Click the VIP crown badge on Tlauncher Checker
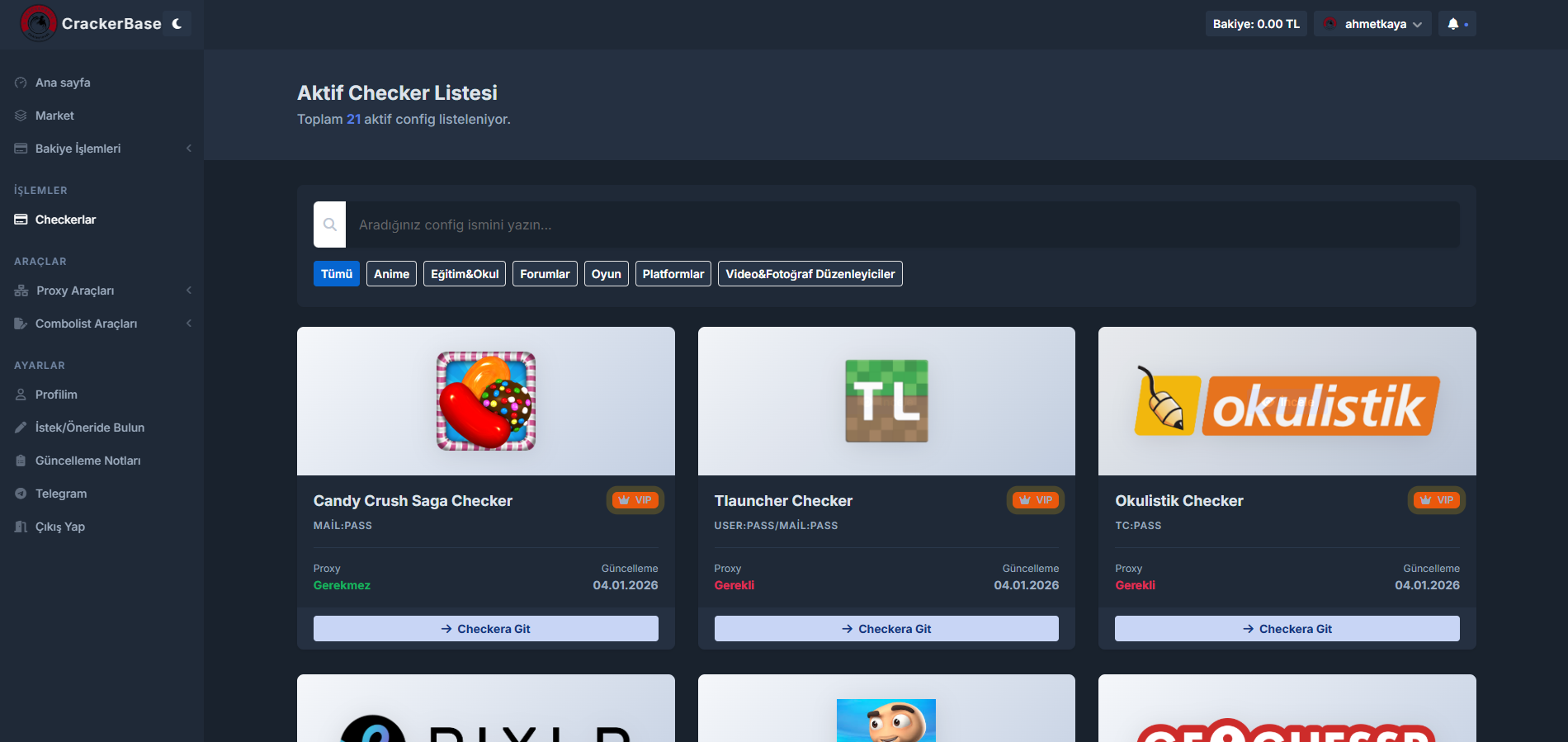The image size is (1568, 742). (x=1036, y=500)
